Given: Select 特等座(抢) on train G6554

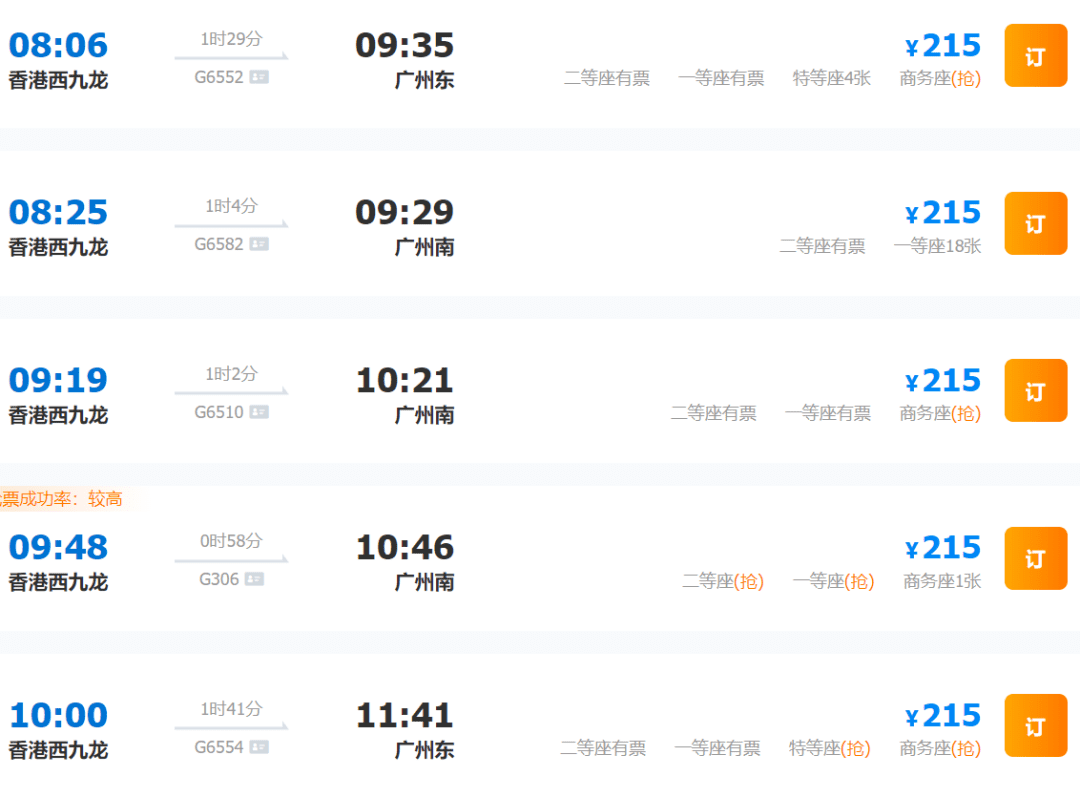Looking at the screenshot, I should [829, 748].
